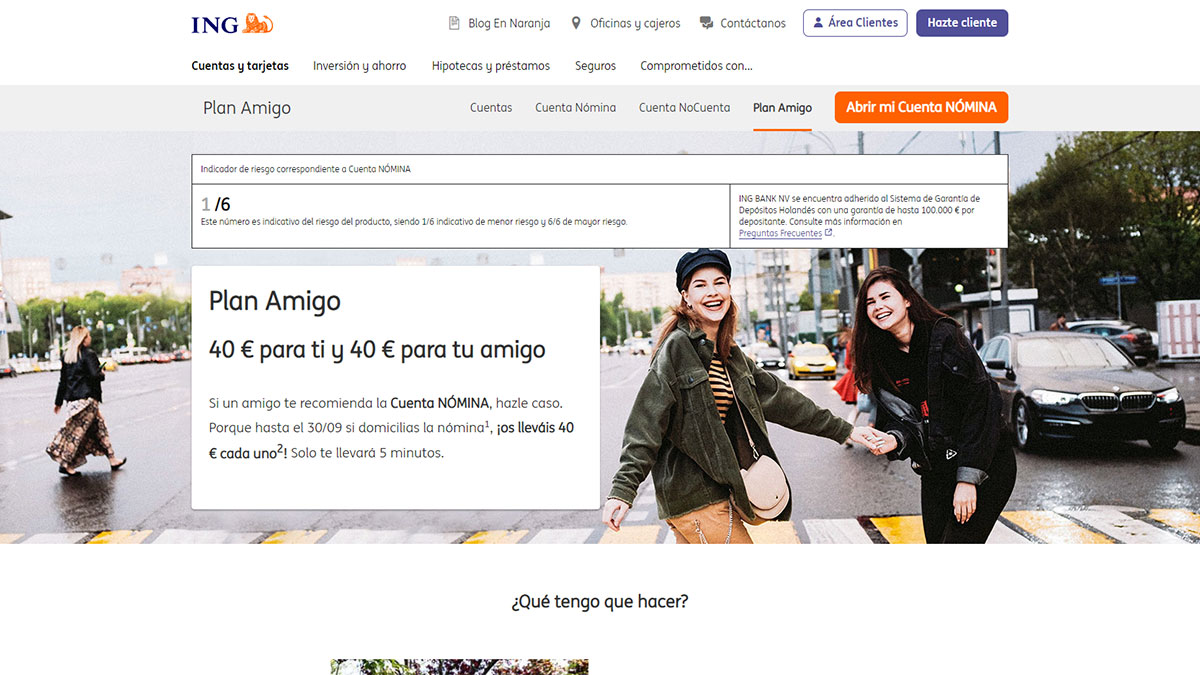This screenshot has width=1200, height=675.
Task: Follow the Preguntas Frecuentes link
Action: pyautogui.click(x=780, y=233)
